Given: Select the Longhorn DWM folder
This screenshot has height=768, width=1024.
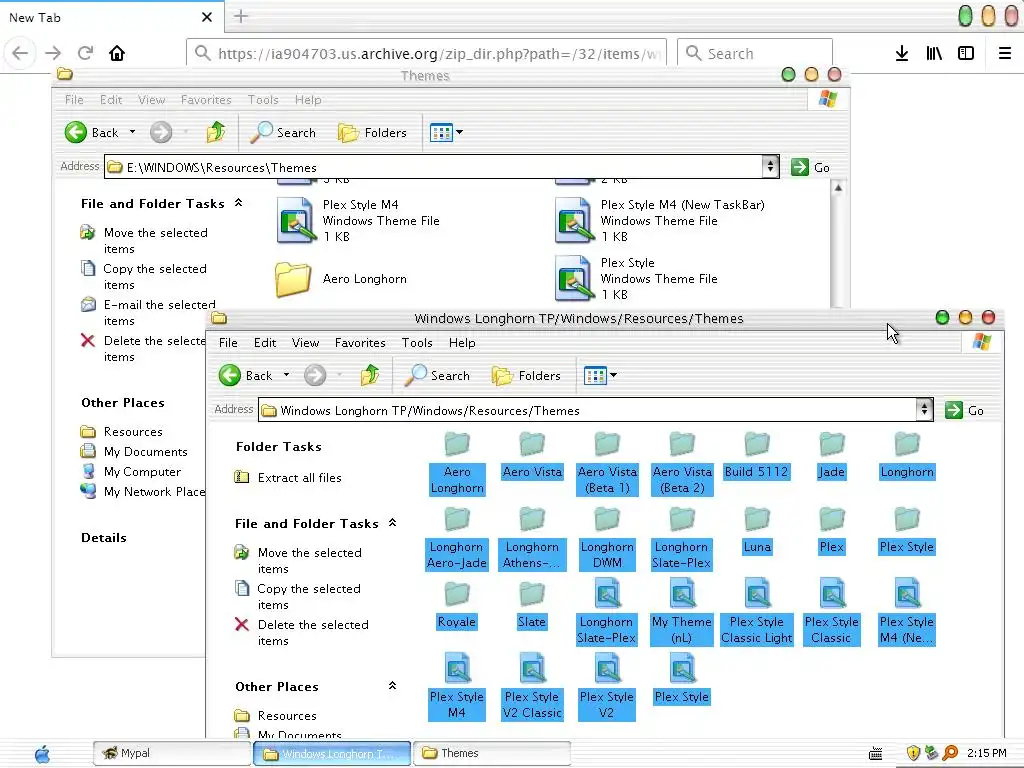Looking at the screenshot, I should pos(607,539).
